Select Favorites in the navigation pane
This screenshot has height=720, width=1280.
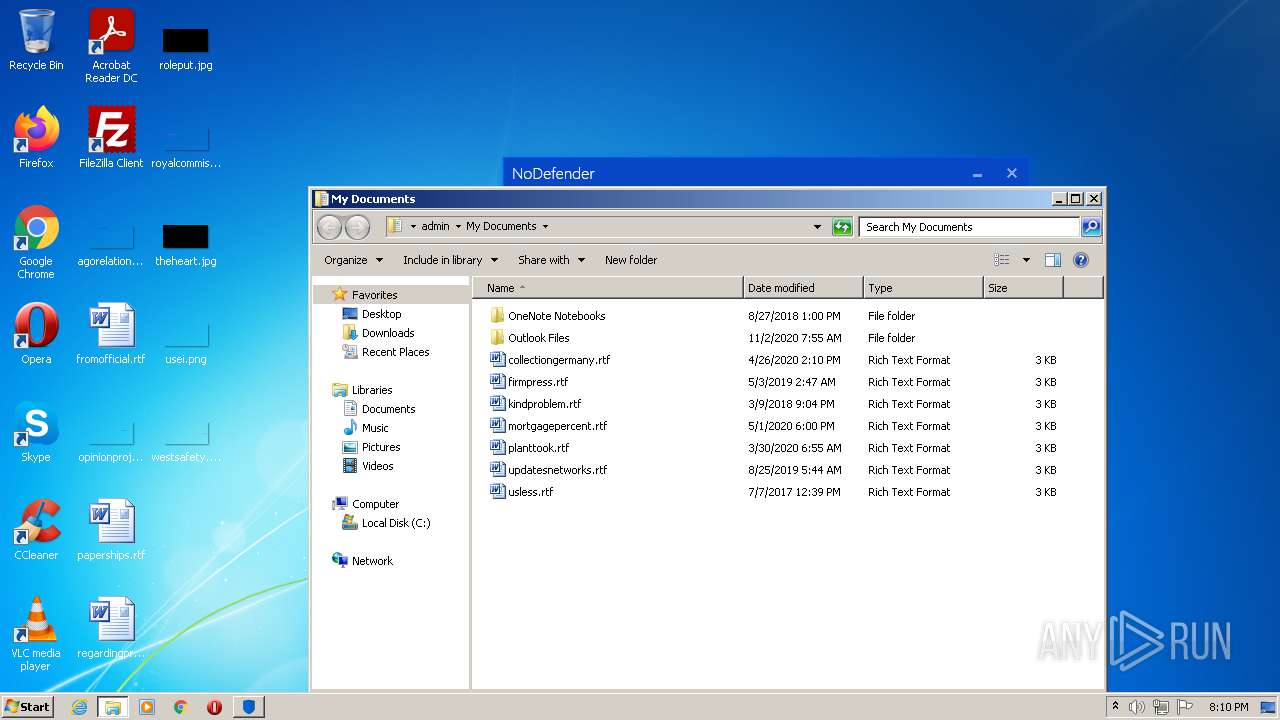pyautogui.click(x=374, y=295)
